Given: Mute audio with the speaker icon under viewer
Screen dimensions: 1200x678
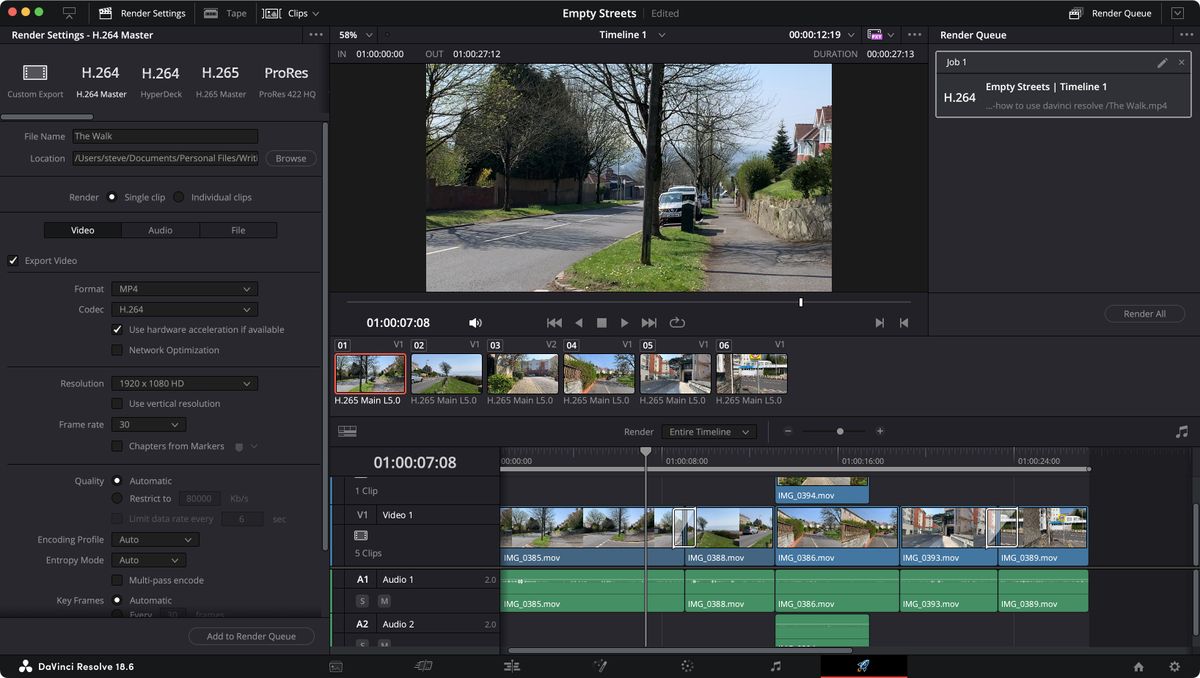Looking at the screenshot, I should (475, 322).
